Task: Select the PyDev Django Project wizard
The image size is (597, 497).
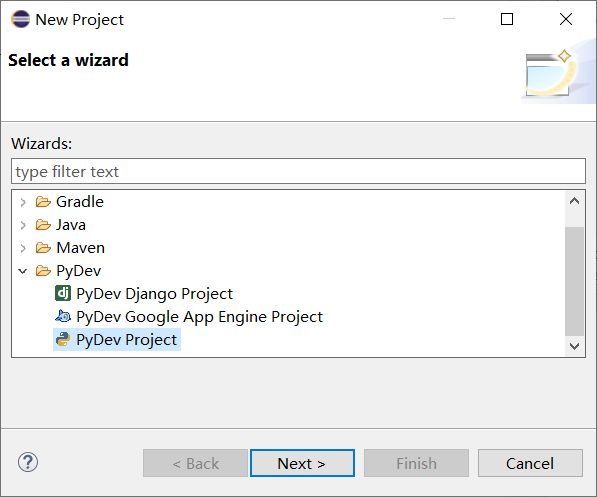Action: pos(154,294)
